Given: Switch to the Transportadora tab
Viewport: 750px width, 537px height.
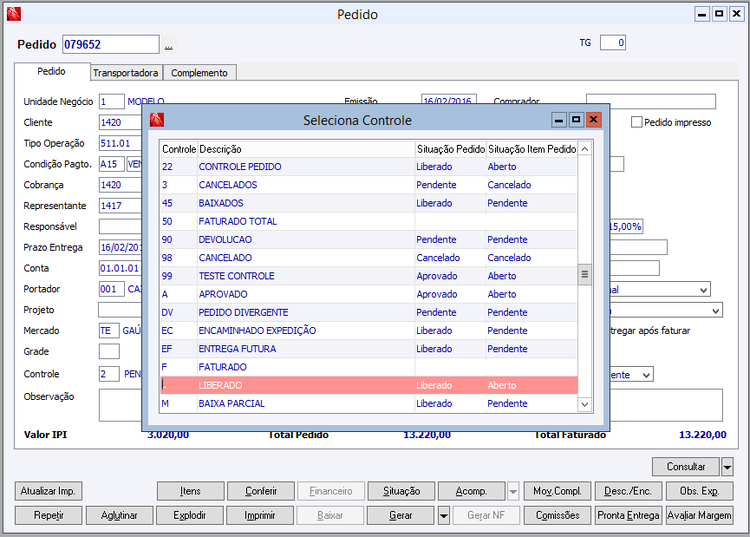Looking at the screenshot, I should click(x=126, y=73).
